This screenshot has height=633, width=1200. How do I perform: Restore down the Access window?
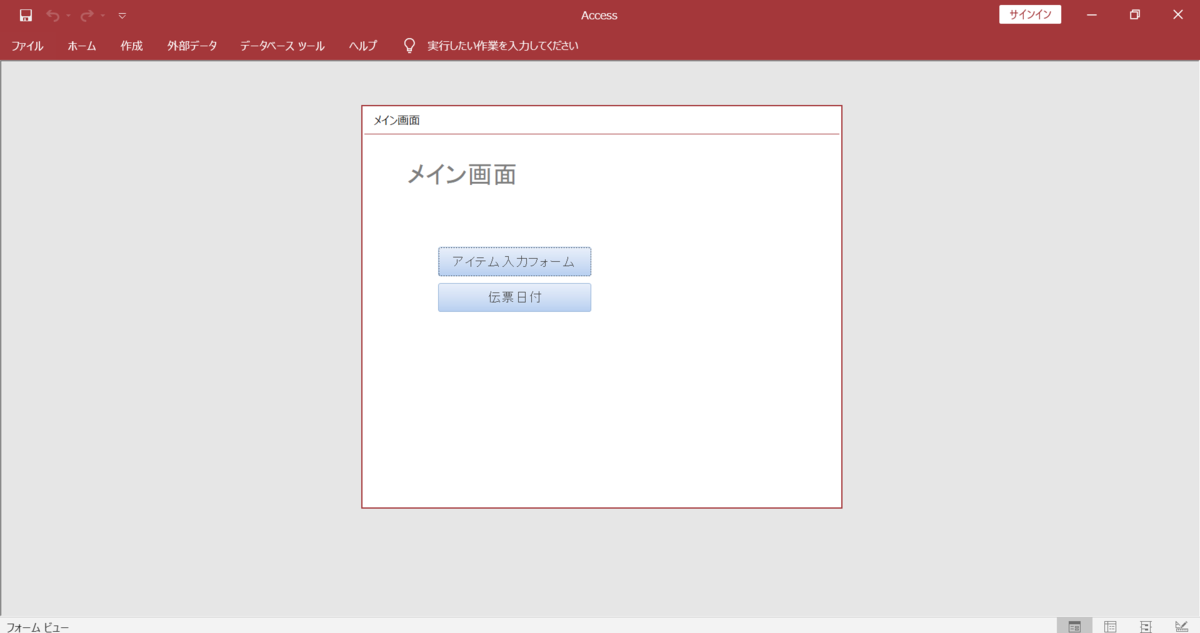[x=1135, y=15]
